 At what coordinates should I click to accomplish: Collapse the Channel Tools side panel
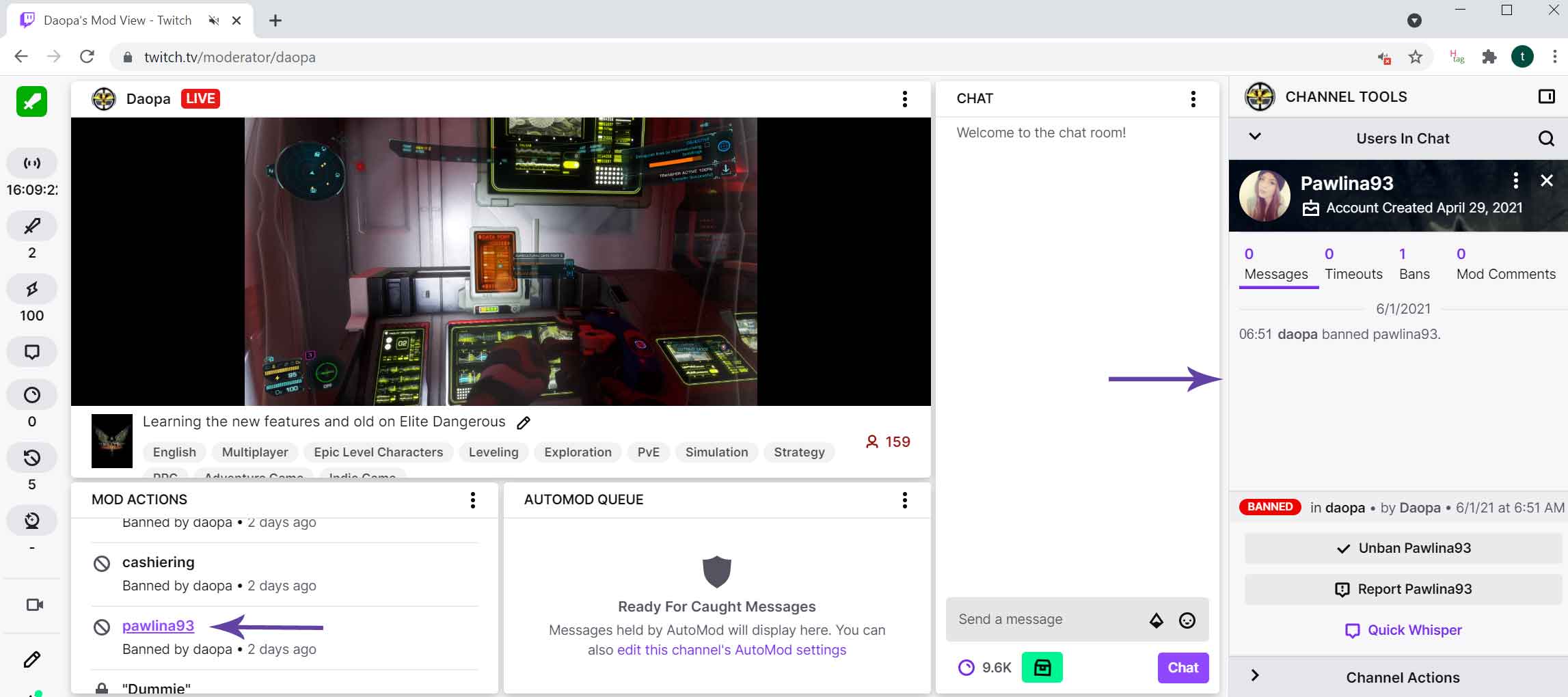coord(1546,96)
